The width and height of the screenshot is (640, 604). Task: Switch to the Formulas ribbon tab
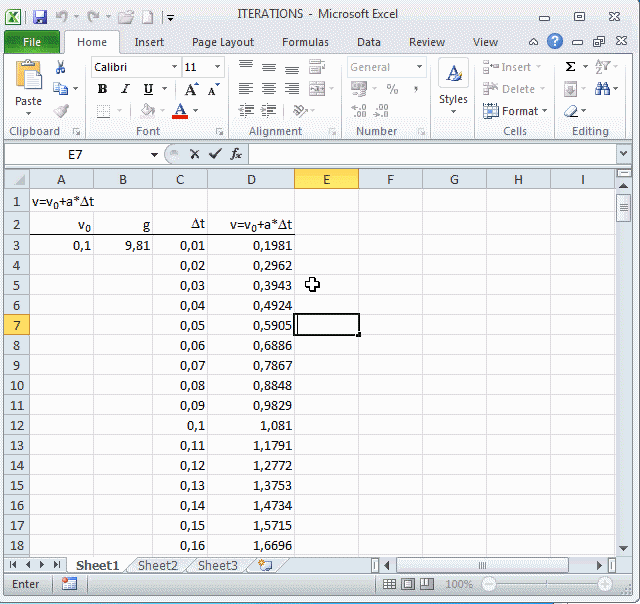tap(304, 42)
